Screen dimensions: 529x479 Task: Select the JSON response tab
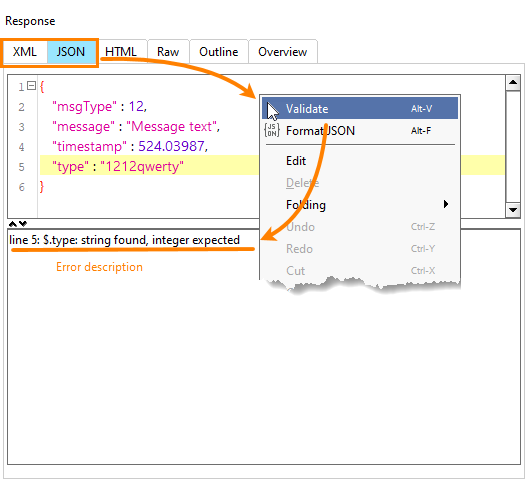(71, 52)
